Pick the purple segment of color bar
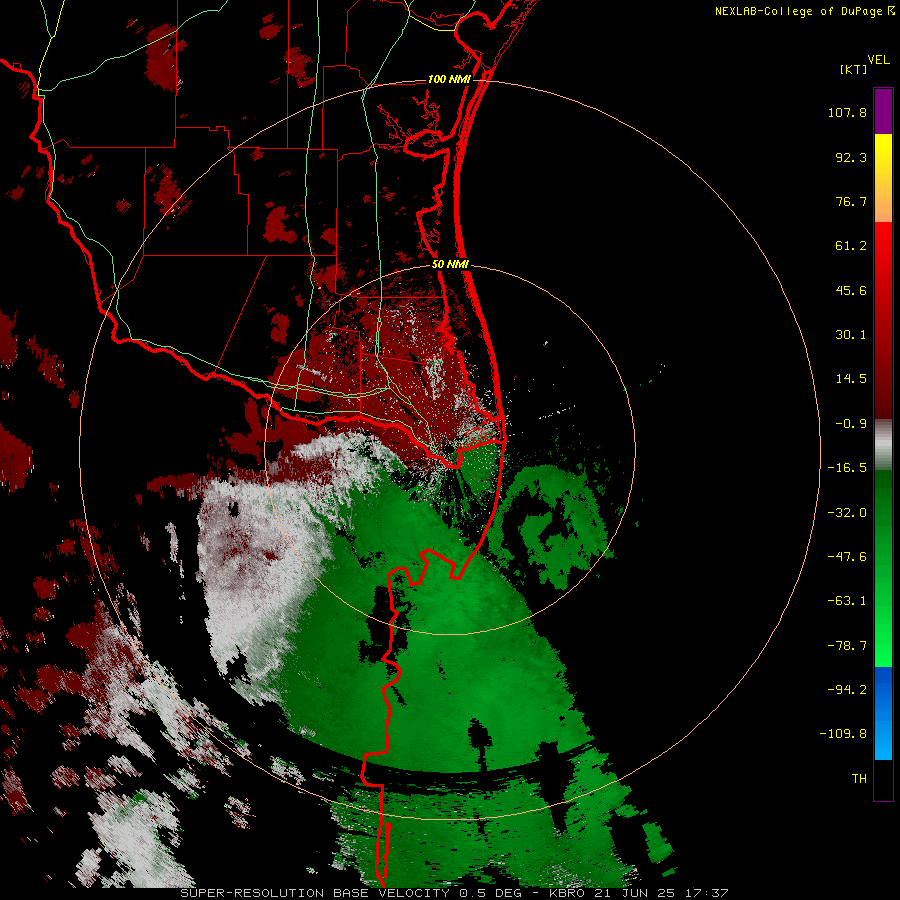This screenshot has height=900, width=900. pyautogui.click(x=883, y=111)
